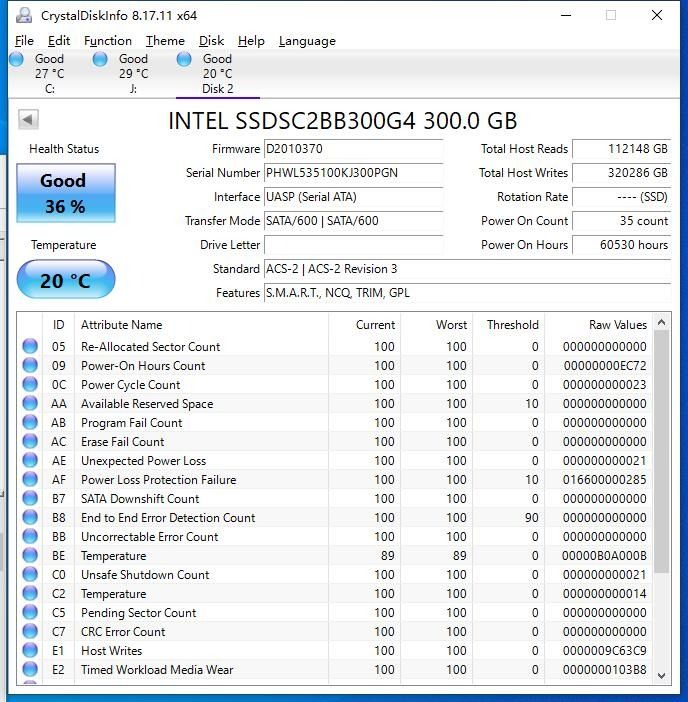This screenshot has width=688, height=702.
Task: Click status icon of Erase Fail Count
Action: click(x=30, y=441)
